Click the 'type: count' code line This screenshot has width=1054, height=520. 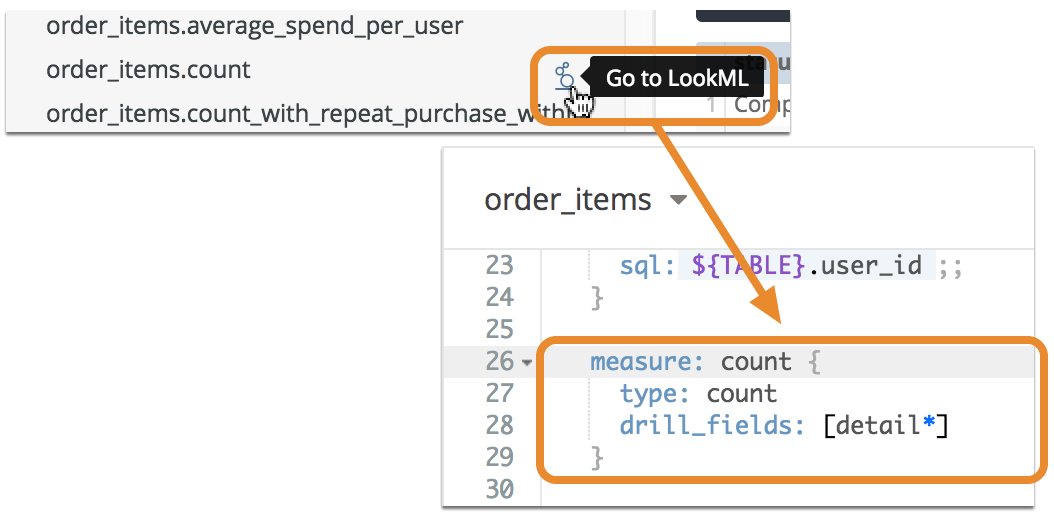click(x=698, y=393)
